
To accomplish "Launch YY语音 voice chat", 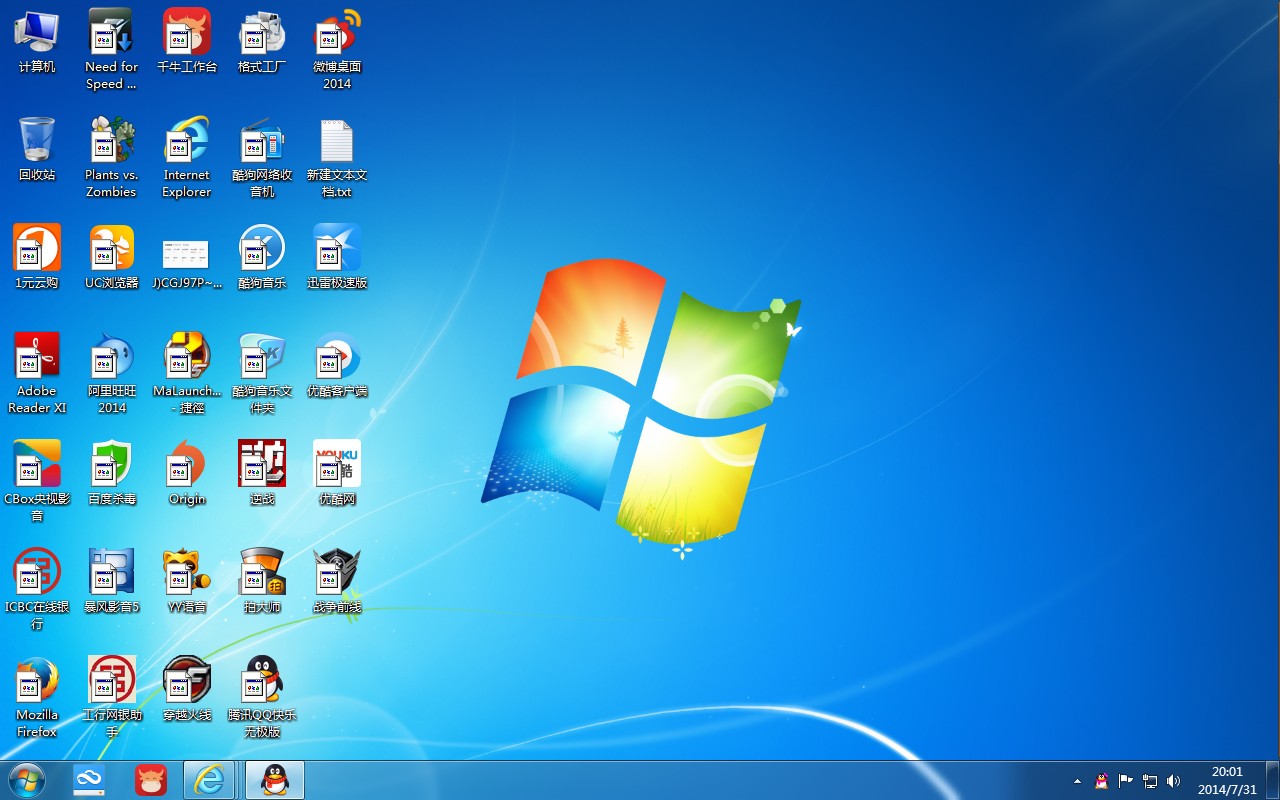I will click(186, 575).
